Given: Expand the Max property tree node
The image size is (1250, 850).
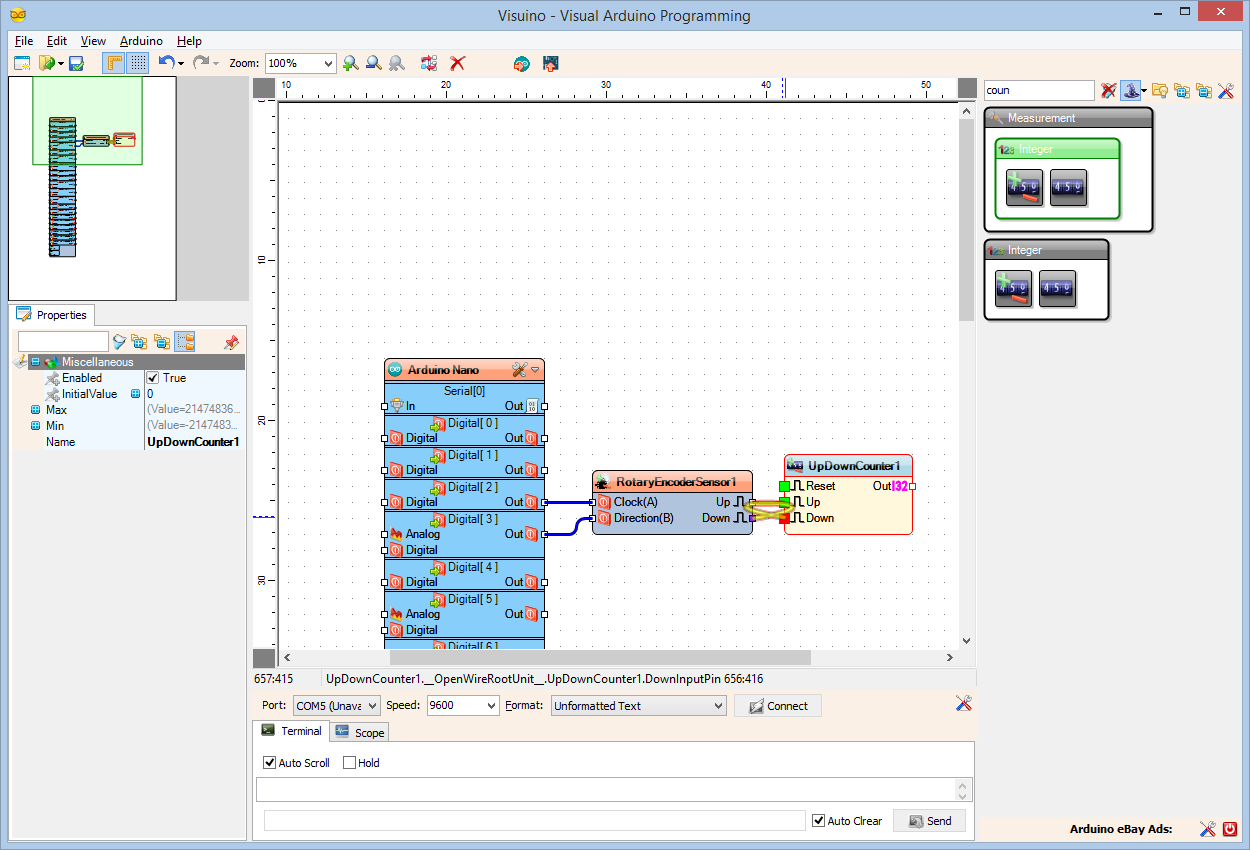Looking at the screenshot, I should click(x=36, y=410).
